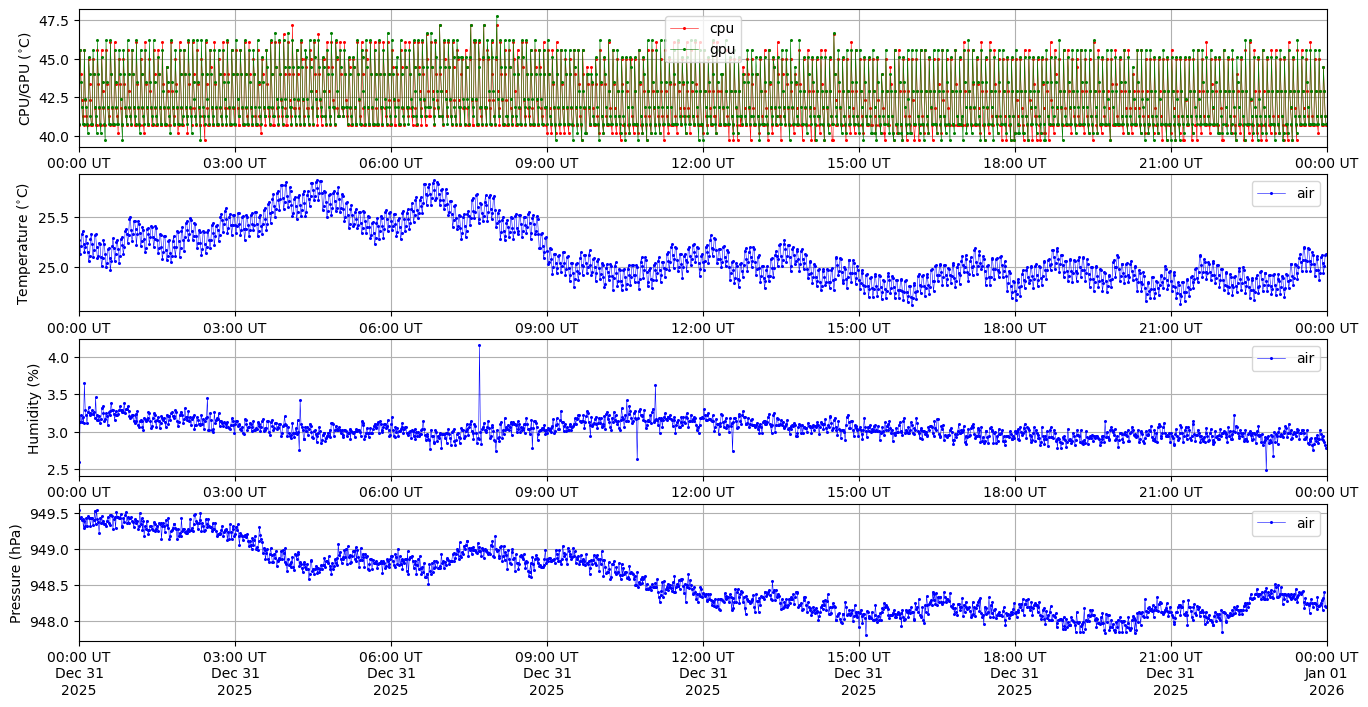This screenshot has width=1368, height=707.
Task: Click the 09:00 UT tick under the Temperature plot
Action: tap(546, 327)
